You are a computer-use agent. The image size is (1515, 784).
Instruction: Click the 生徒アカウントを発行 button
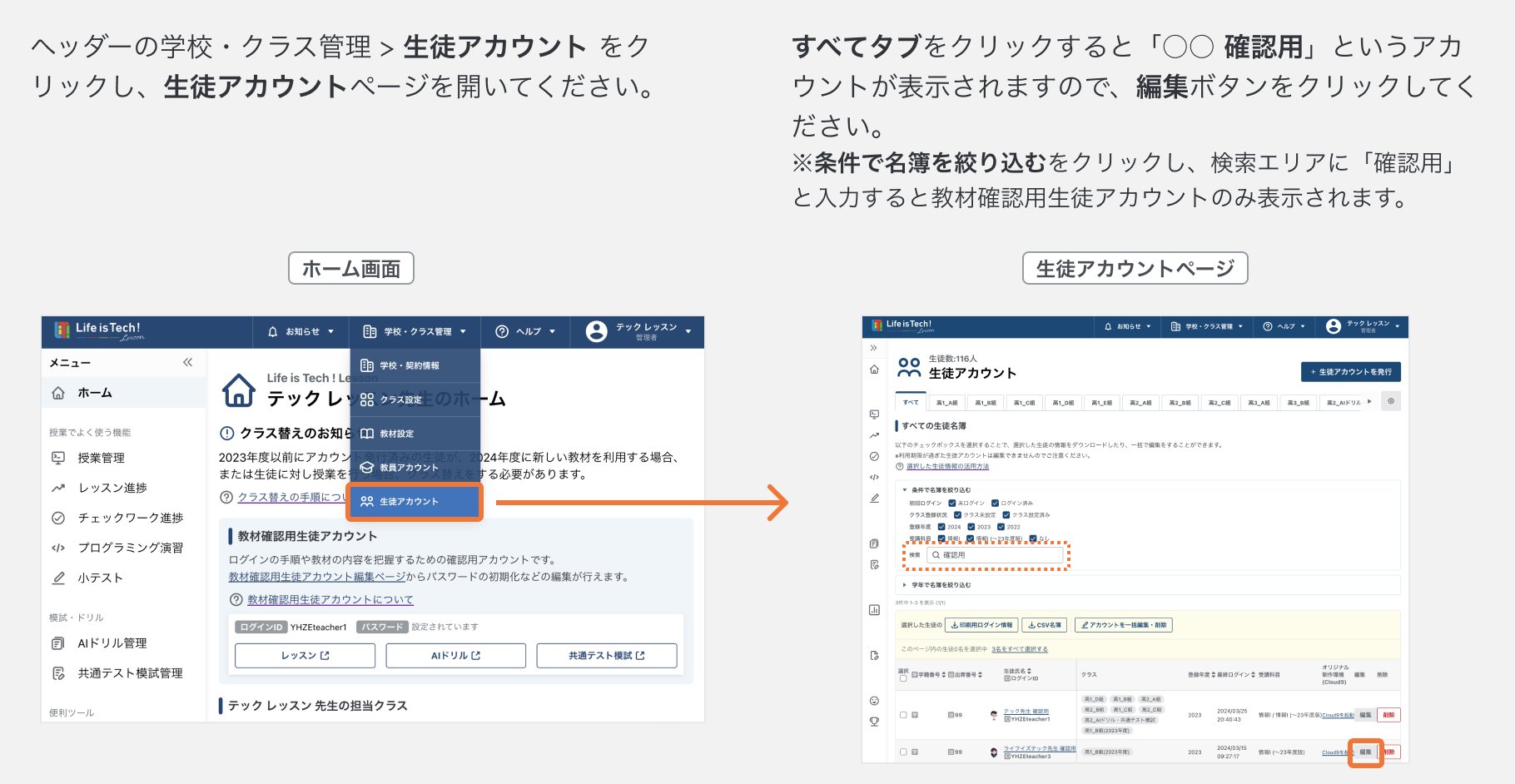click(x=1350, y=372)
